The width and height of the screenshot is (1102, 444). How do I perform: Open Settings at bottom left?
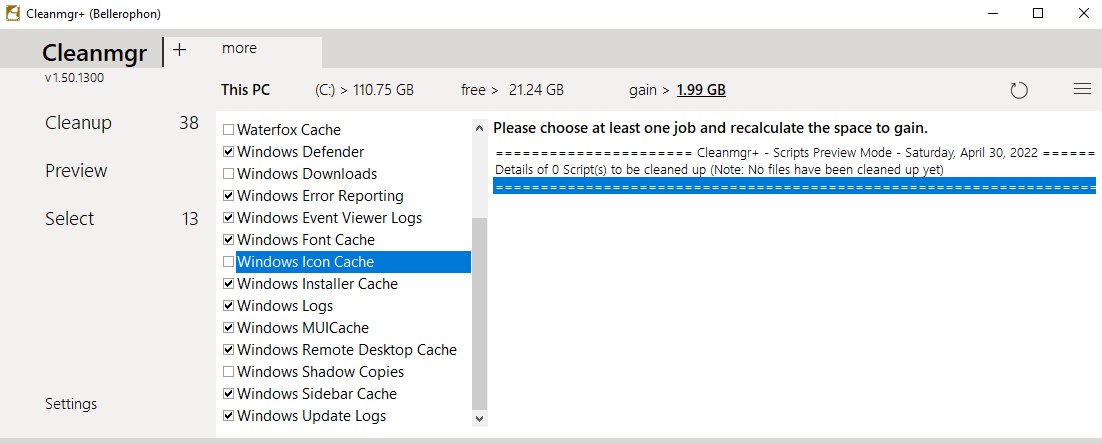tap(71, 404)
